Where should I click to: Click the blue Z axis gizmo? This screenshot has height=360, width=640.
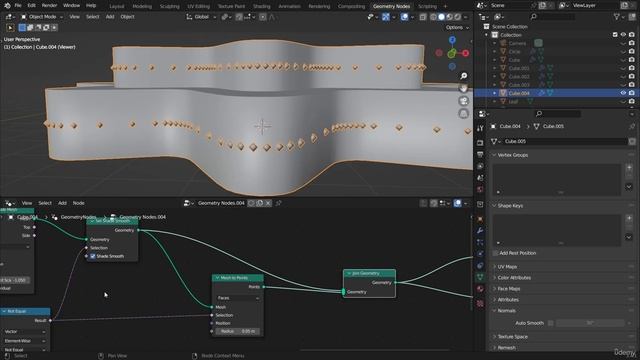coord(452,40)
